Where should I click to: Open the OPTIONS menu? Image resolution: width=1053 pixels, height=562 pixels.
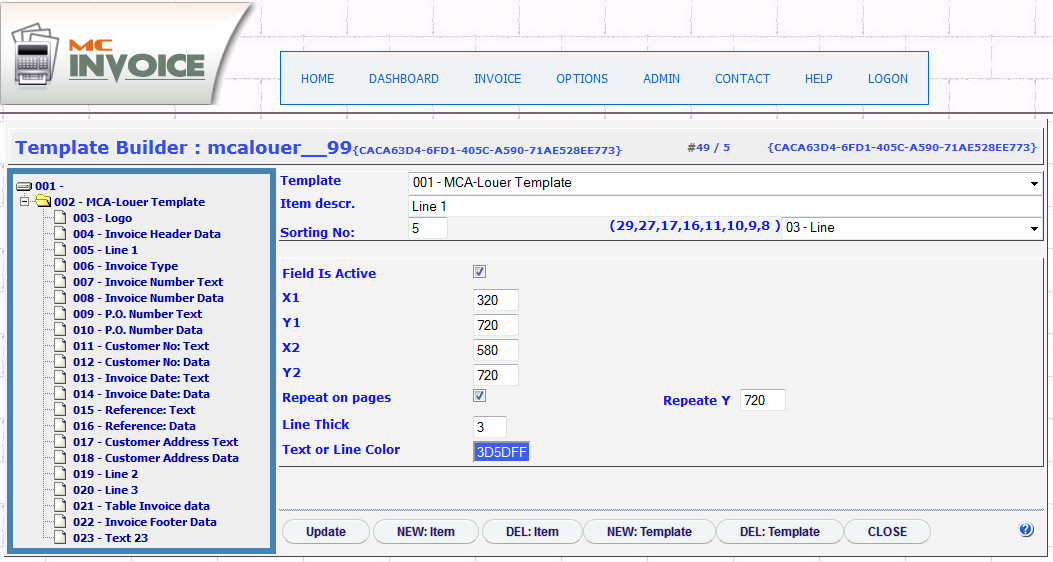(x=582, y=79)
